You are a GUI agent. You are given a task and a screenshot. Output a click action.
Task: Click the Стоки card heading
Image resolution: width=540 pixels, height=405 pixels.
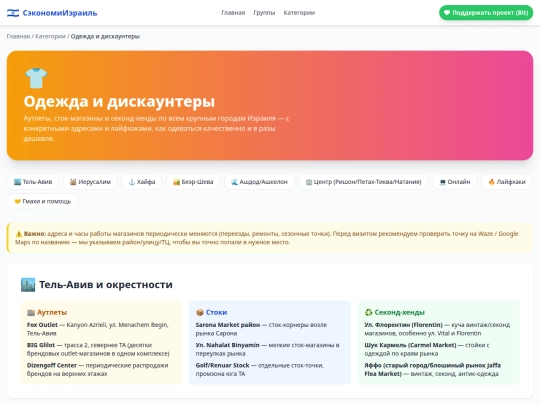click(x=216, y=312)
